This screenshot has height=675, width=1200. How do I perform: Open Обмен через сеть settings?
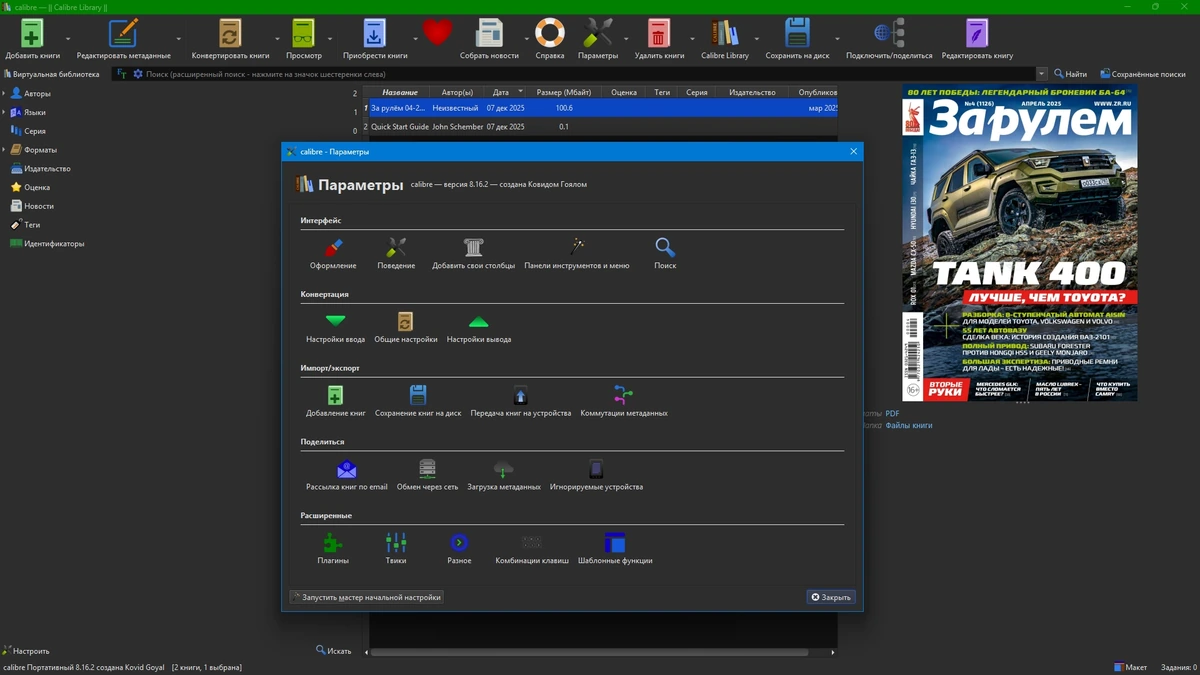[x=427, y=475]
